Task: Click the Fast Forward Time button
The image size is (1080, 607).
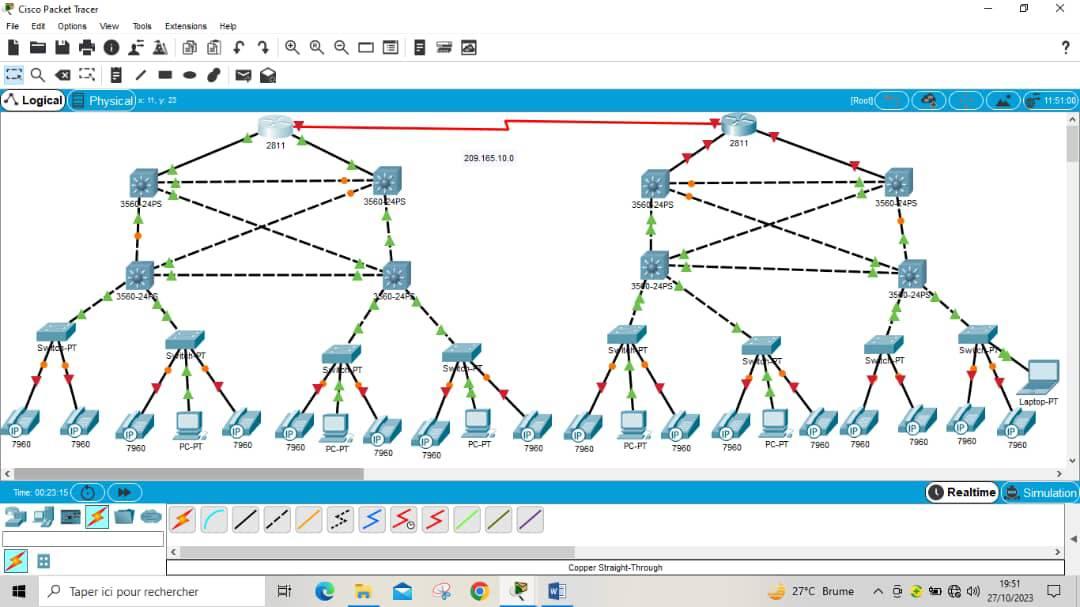Action: tap(124, 493)
